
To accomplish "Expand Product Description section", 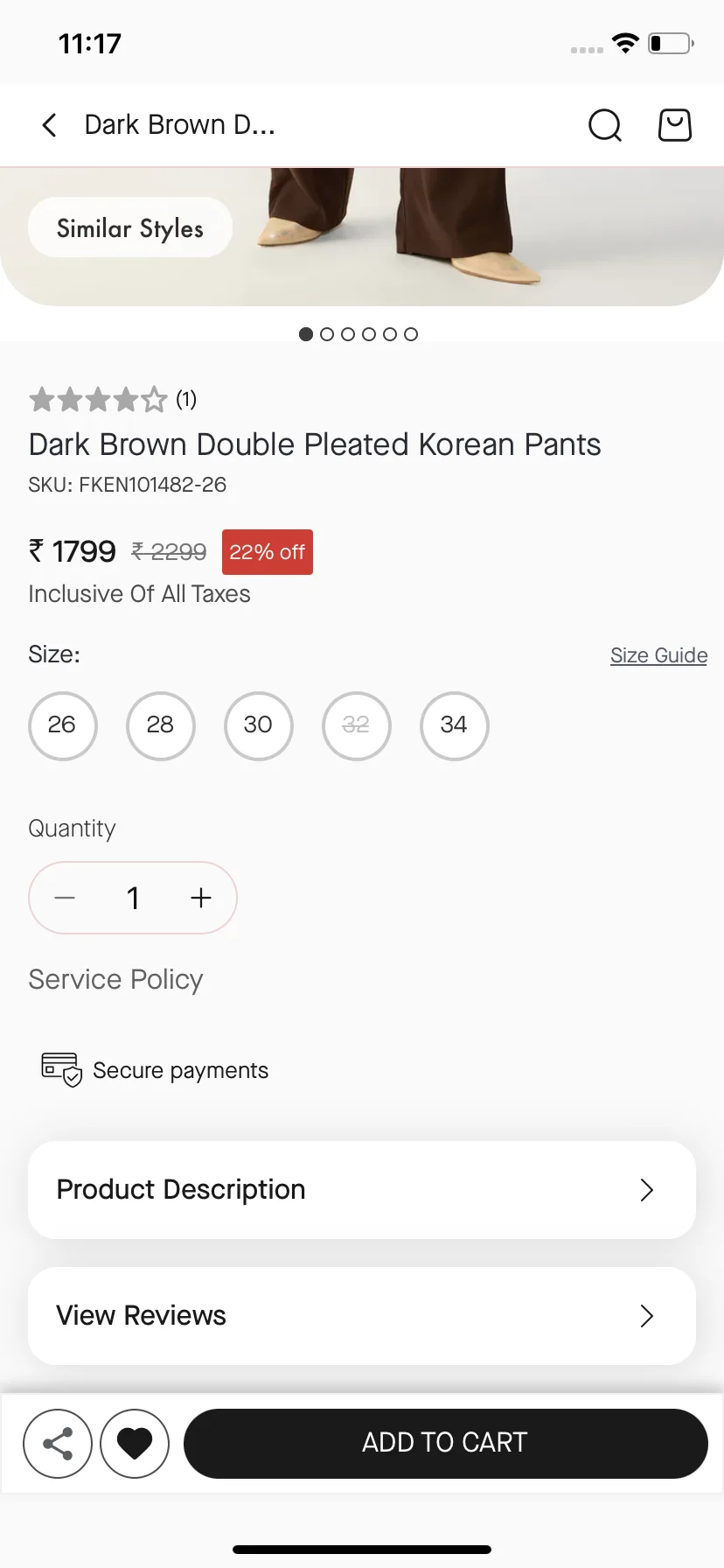I will [x=362, y=1190].
